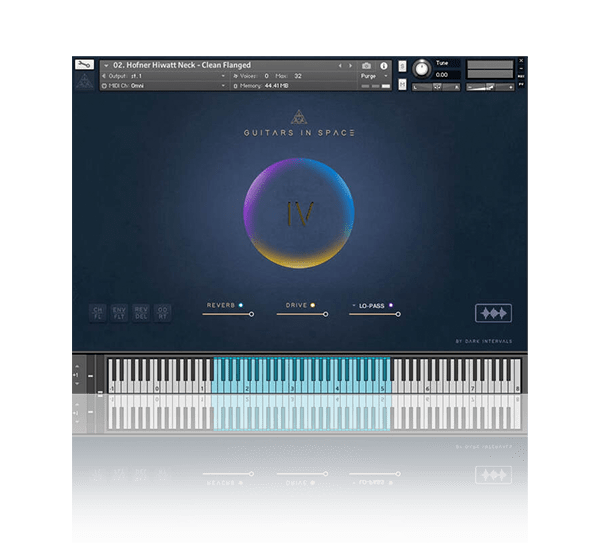Click the Voices 0 readout
Screen dimensions: 600x543
tap(251, 76)
